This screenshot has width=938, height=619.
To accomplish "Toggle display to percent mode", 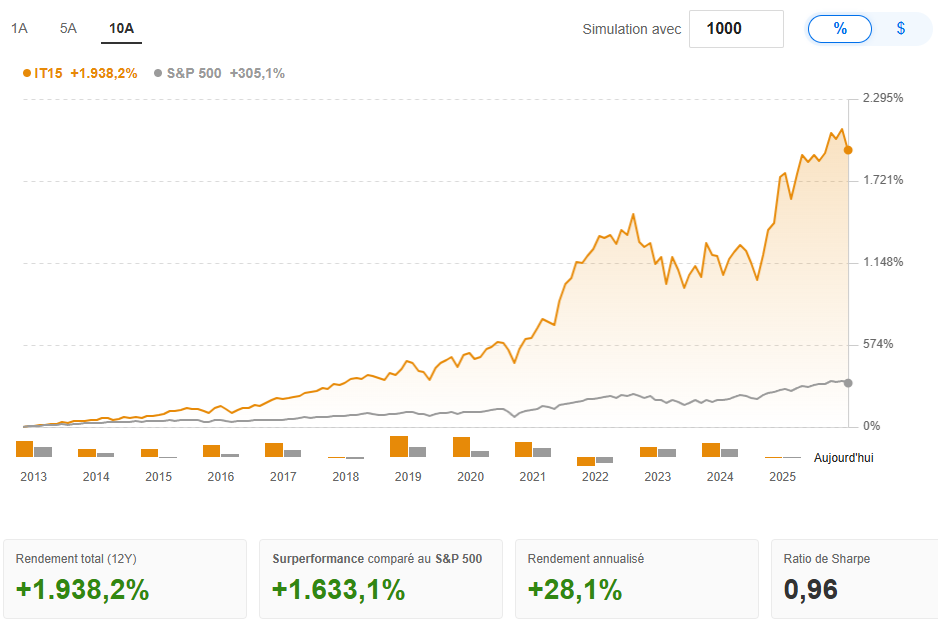I will tap(840, 29).
